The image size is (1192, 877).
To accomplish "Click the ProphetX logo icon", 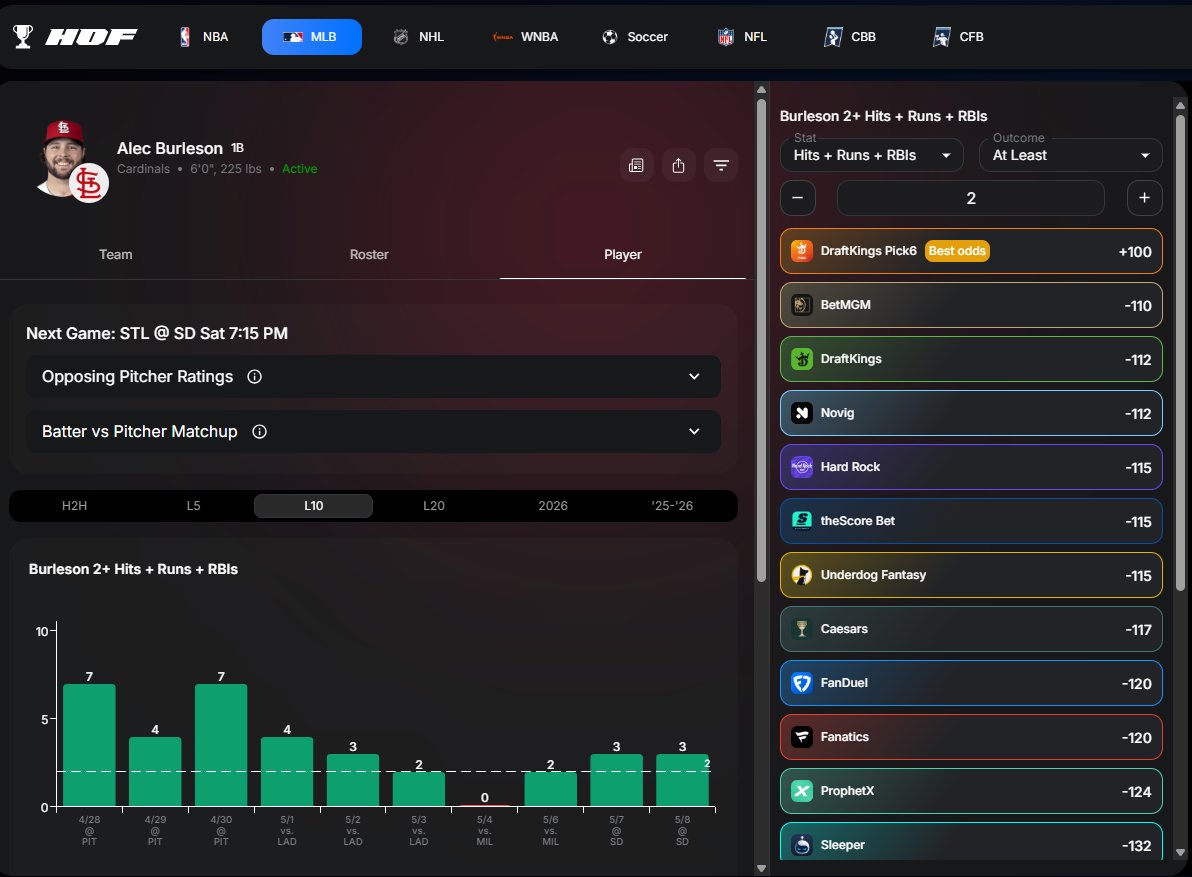I will point(802,790).
